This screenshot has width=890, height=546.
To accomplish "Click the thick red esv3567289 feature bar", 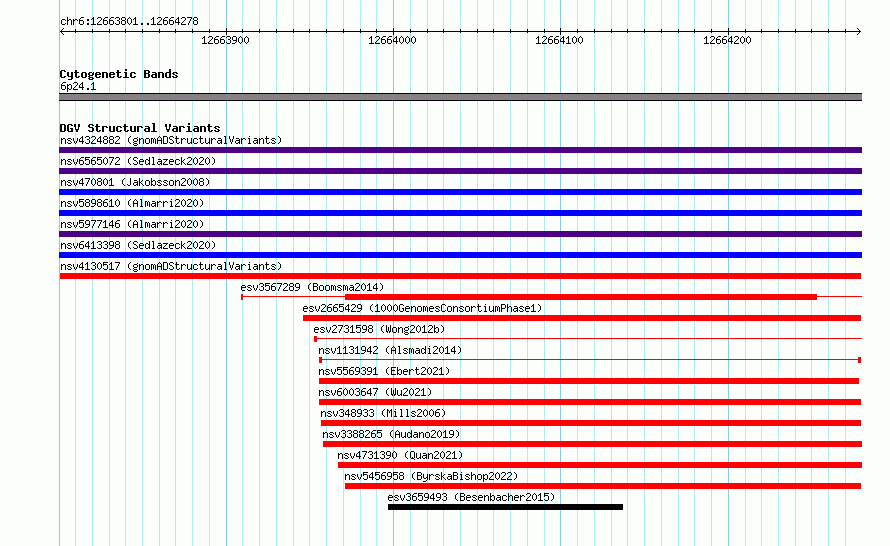I will pos(581,297).
